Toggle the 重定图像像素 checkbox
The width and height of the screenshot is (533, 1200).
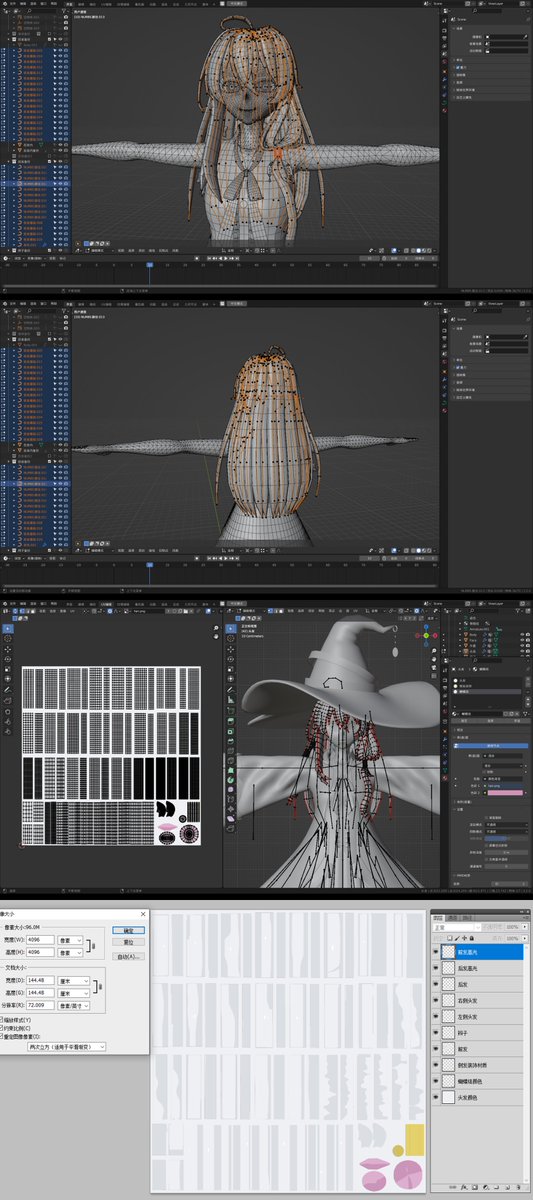[2, 1037]
